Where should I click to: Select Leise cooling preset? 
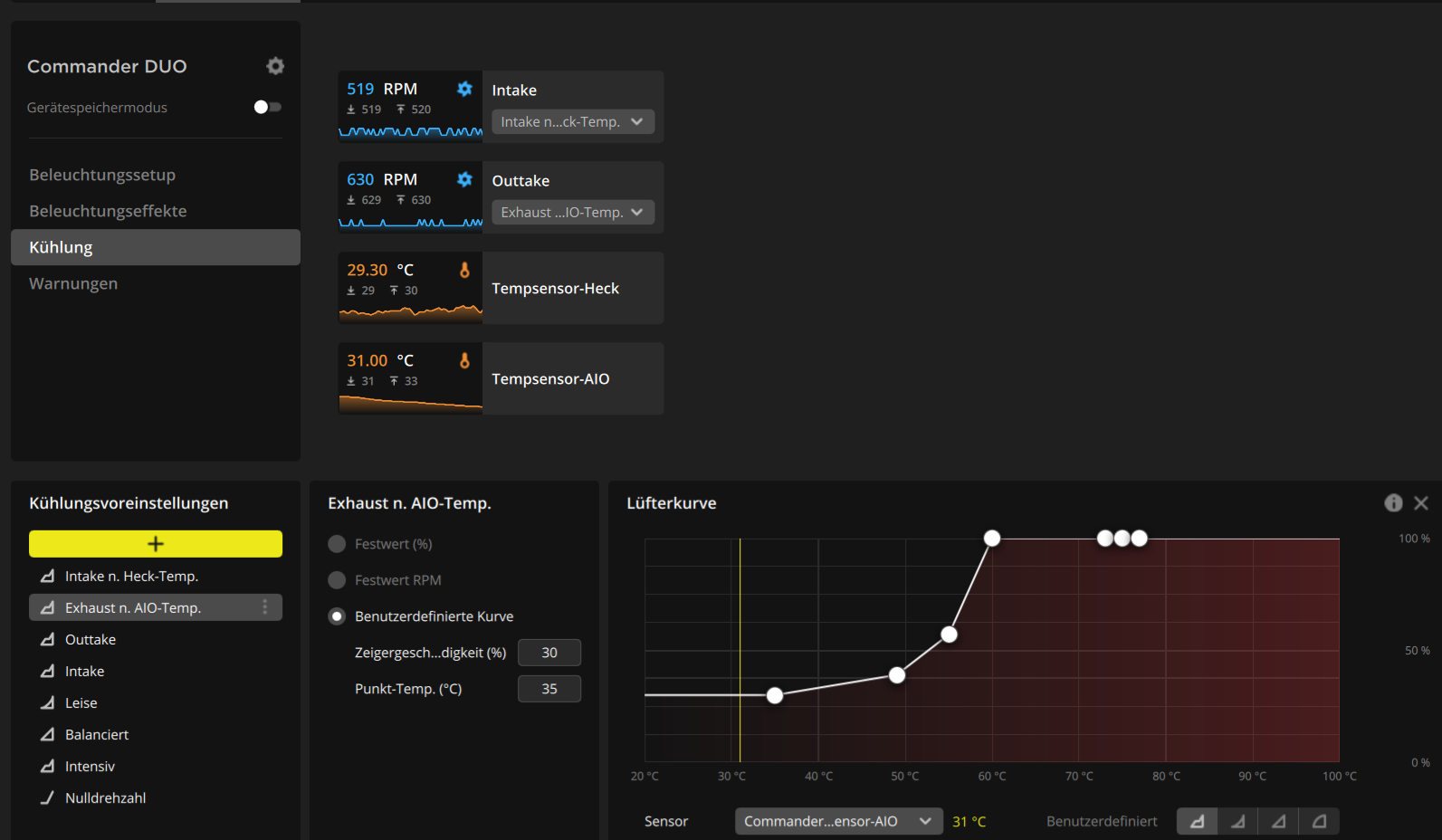coord(156,702)
